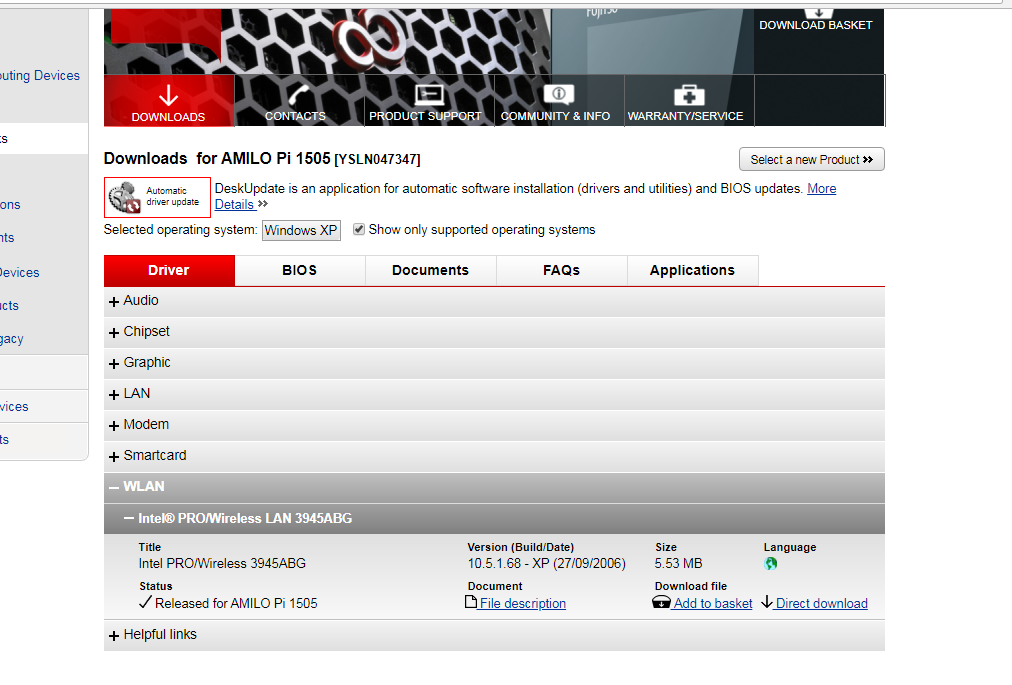Screen dimensions: 1012x685
Task: Click the 5.53 MB size value
Action: tap(678, 564)
